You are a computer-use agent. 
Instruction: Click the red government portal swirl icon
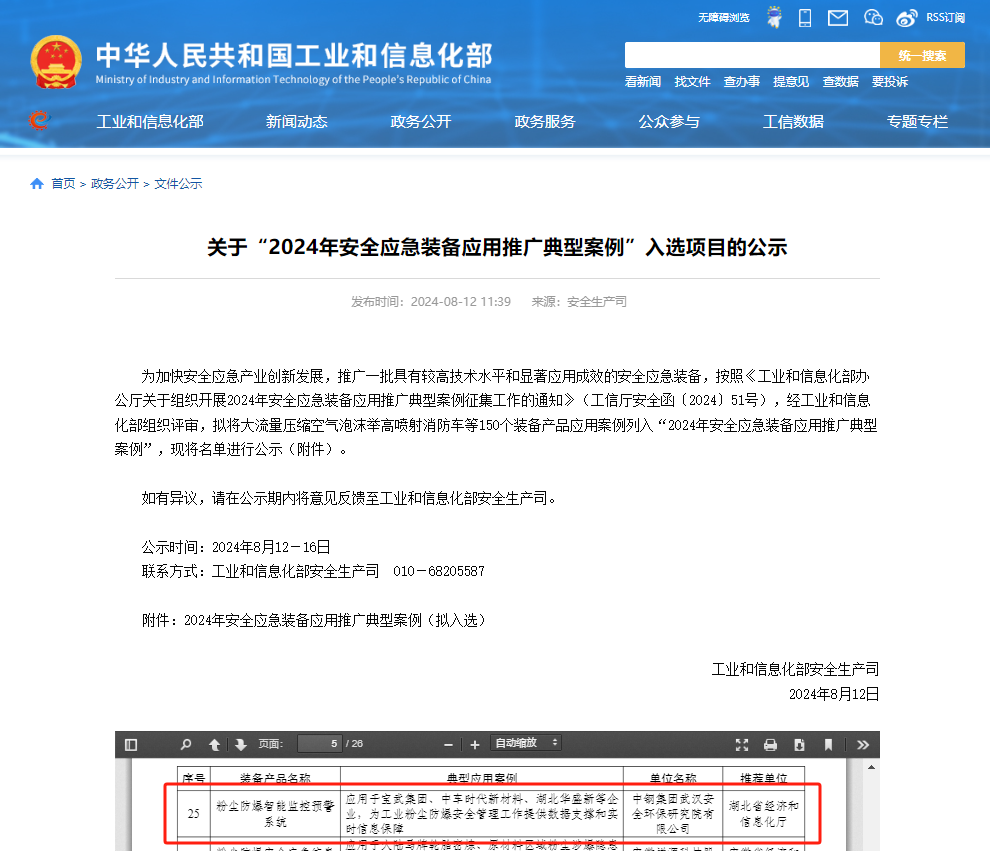click(39, 120)
